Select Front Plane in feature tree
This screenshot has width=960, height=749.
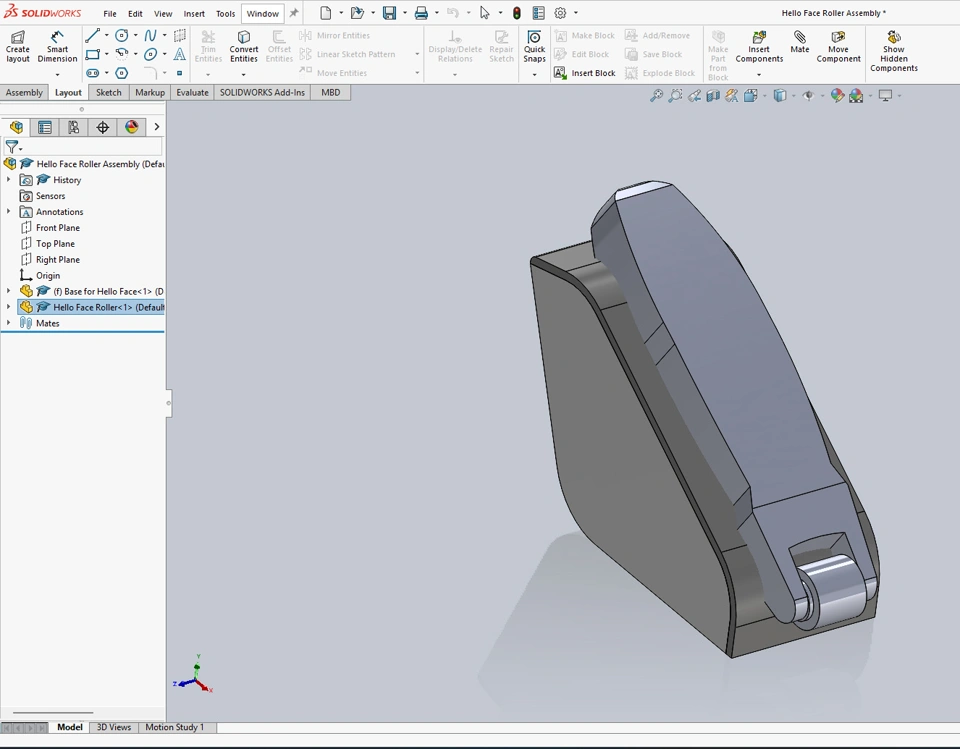[x=57, y=228]
